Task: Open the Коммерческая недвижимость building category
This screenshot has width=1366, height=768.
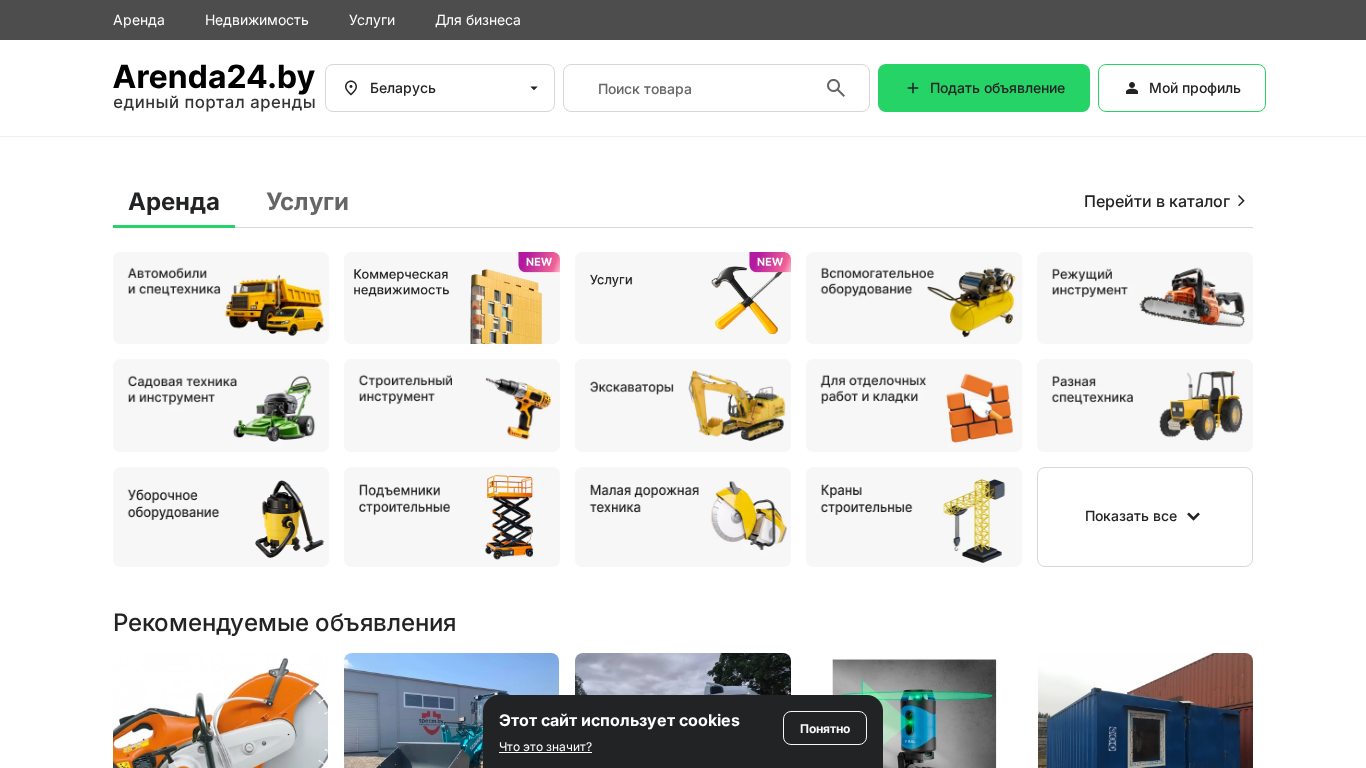Action: (x=452, y=298)
